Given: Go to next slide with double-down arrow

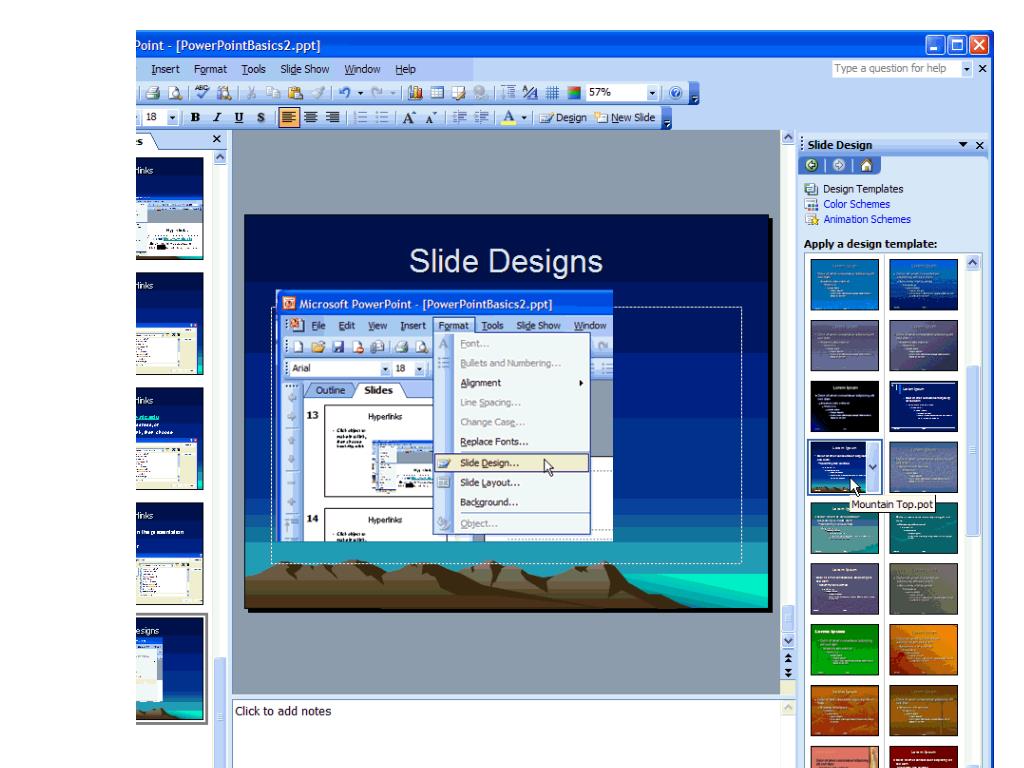Looking at the screenshot, I should 788,672.
